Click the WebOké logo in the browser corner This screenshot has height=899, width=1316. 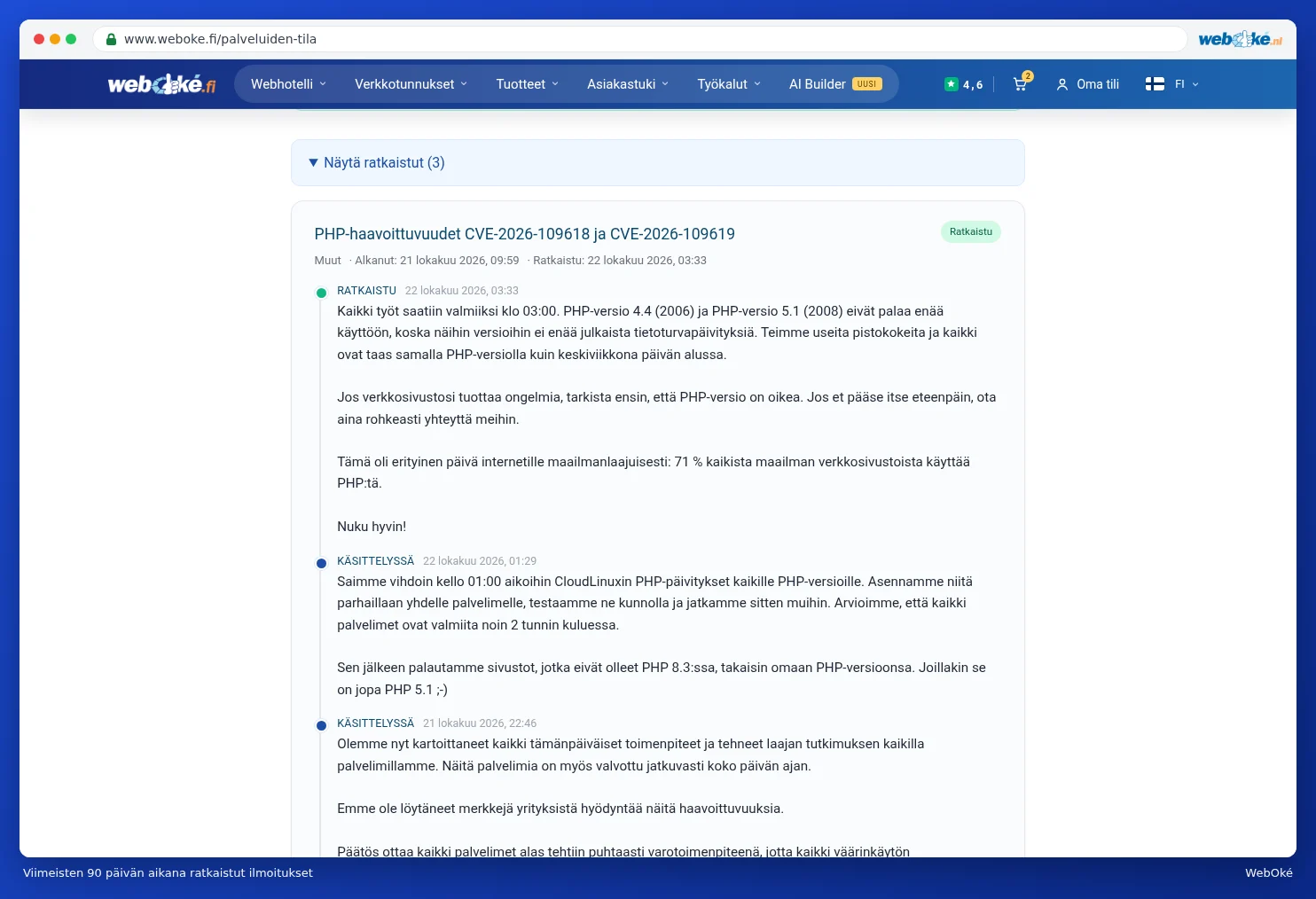coord(1240,39)
